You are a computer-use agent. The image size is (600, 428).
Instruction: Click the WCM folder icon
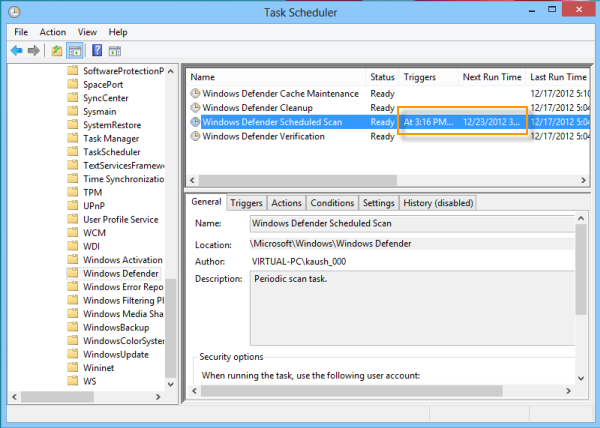pyautogui.click(x=73, y=233)
